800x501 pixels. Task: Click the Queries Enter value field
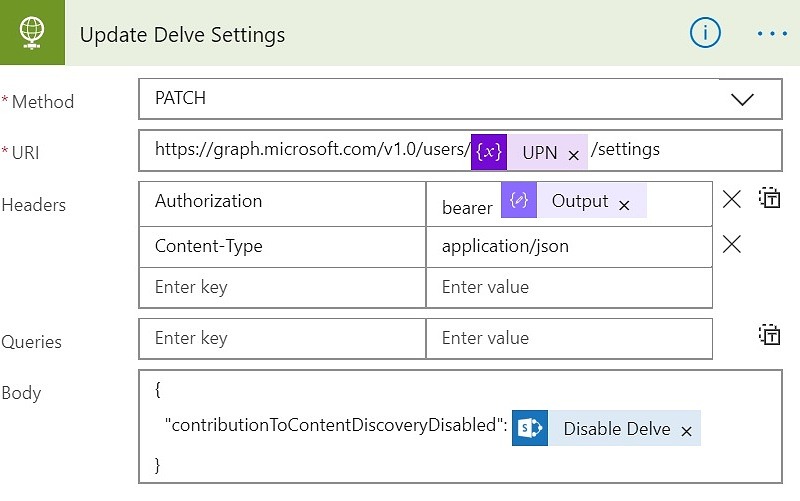(569, 338)
